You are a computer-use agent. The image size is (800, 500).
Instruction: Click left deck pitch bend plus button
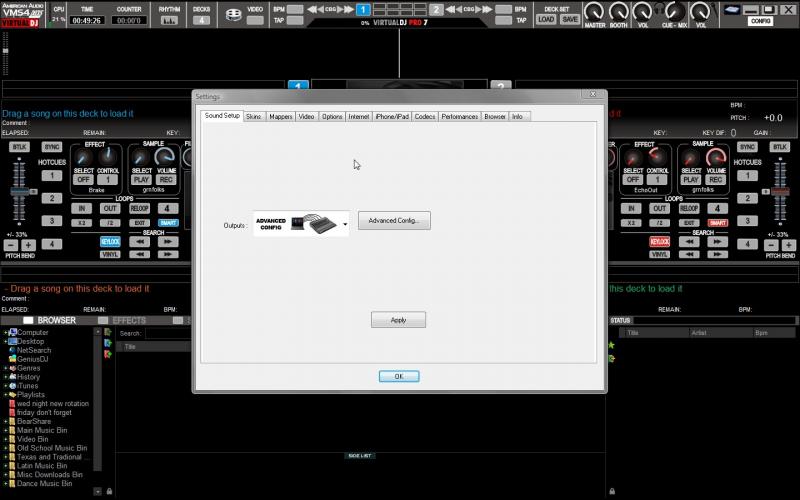point(29,245)
